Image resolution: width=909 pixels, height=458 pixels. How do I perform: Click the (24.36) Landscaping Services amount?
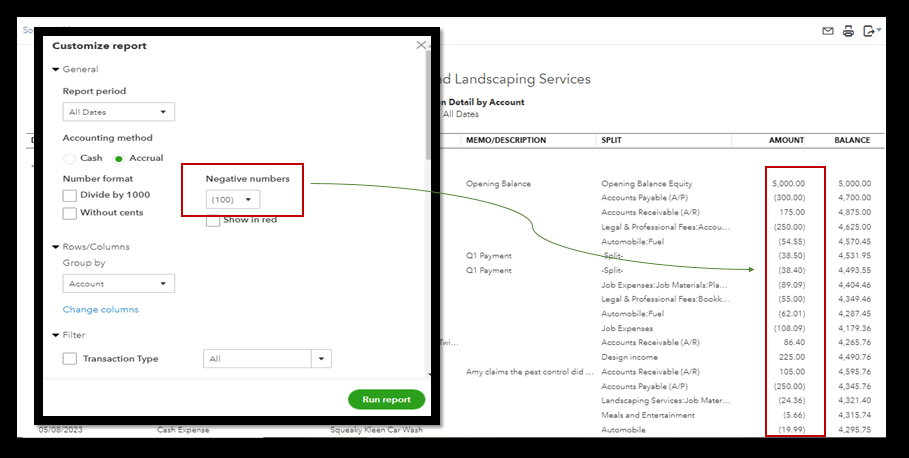[x=791, y=401]
